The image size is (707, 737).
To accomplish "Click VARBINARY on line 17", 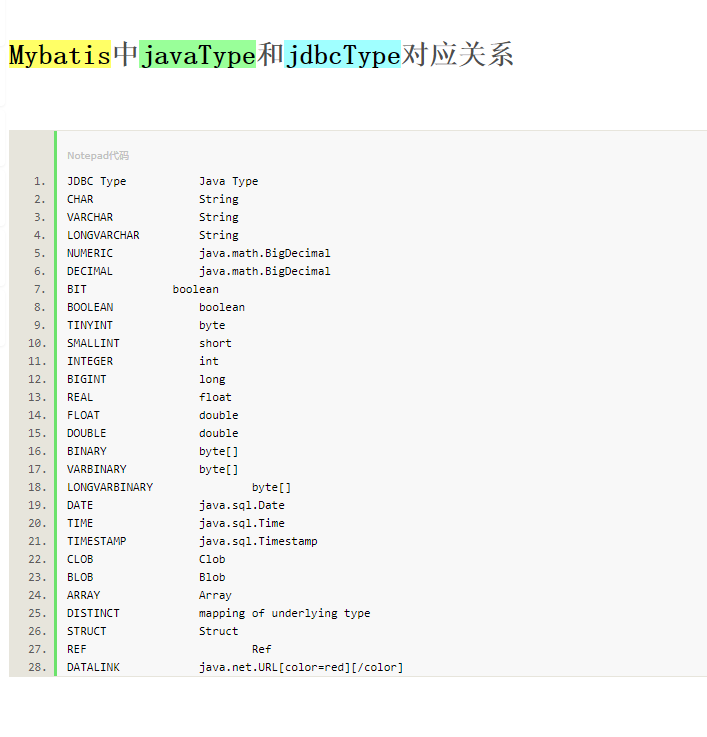I will point(96,469).
